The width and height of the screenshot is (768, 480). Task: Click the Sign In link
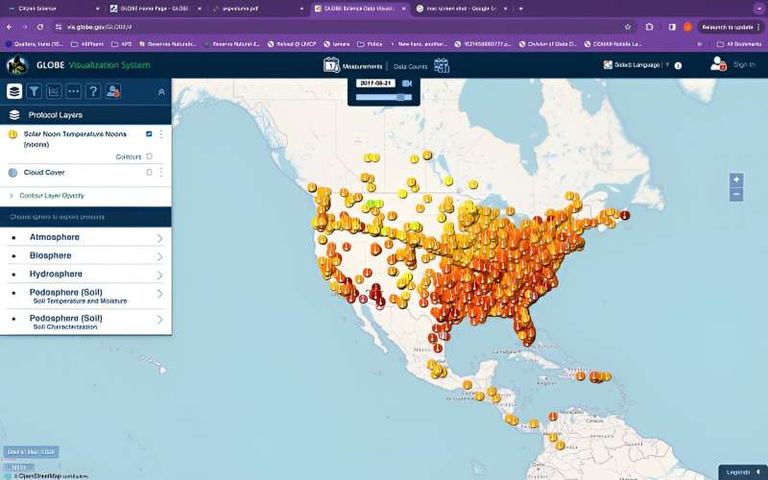744,65
